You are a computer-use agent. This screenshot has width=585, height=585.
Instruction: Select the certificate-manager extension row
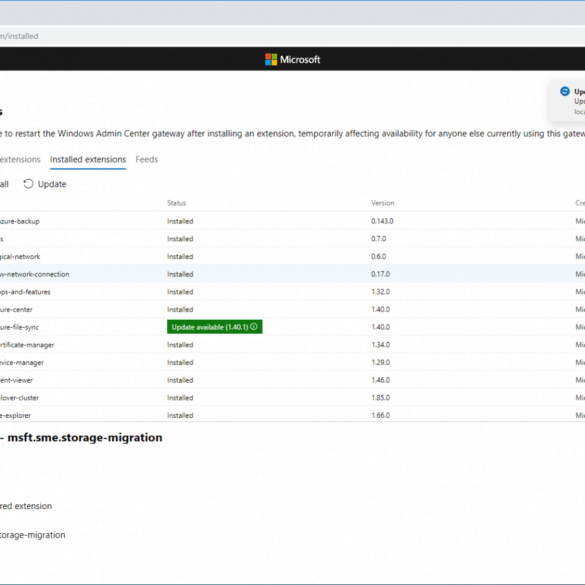pos(292,345)
